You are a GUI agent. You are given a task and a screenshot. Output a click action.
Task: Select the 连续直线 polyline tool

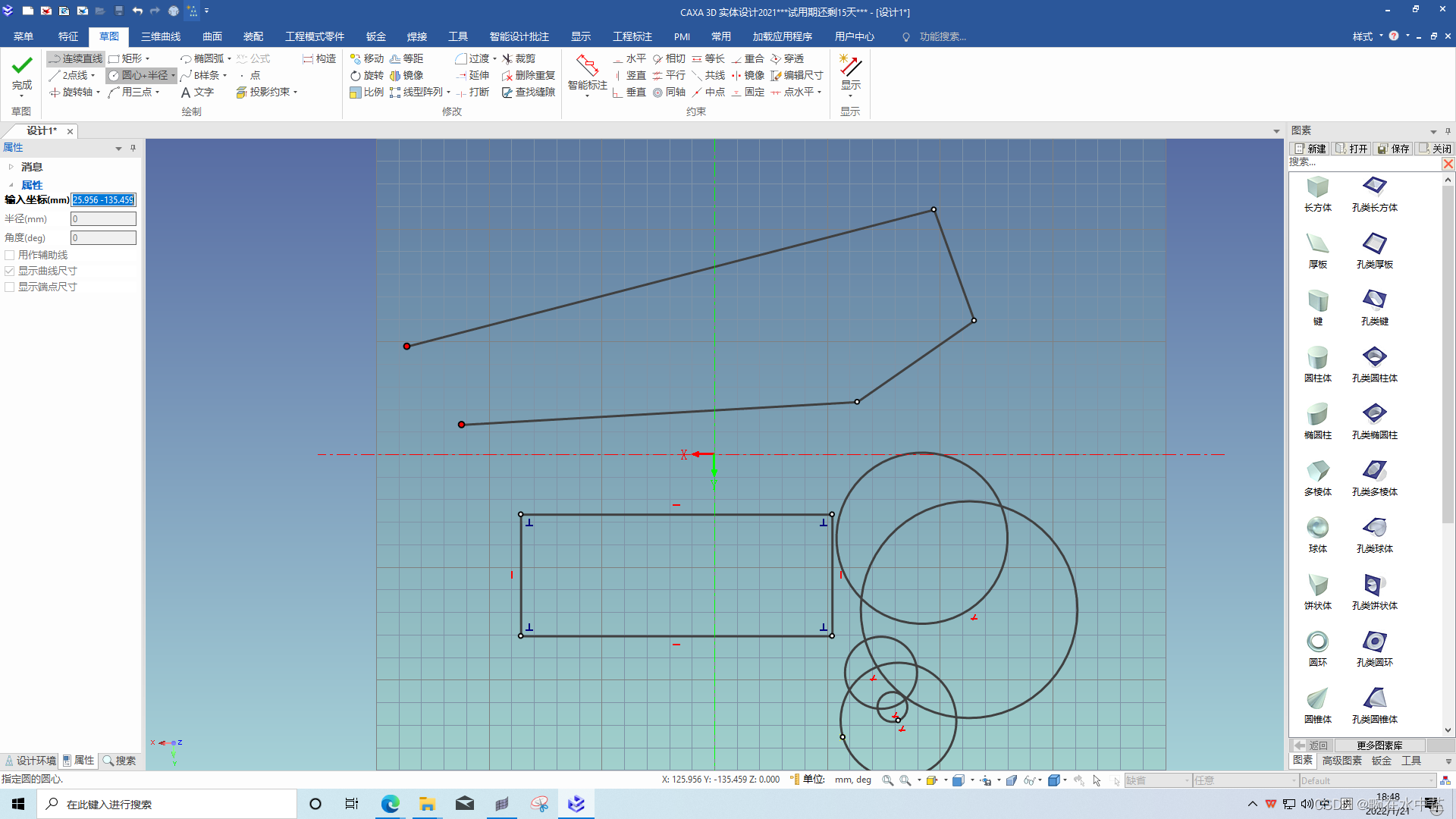(x=76, y=58)
